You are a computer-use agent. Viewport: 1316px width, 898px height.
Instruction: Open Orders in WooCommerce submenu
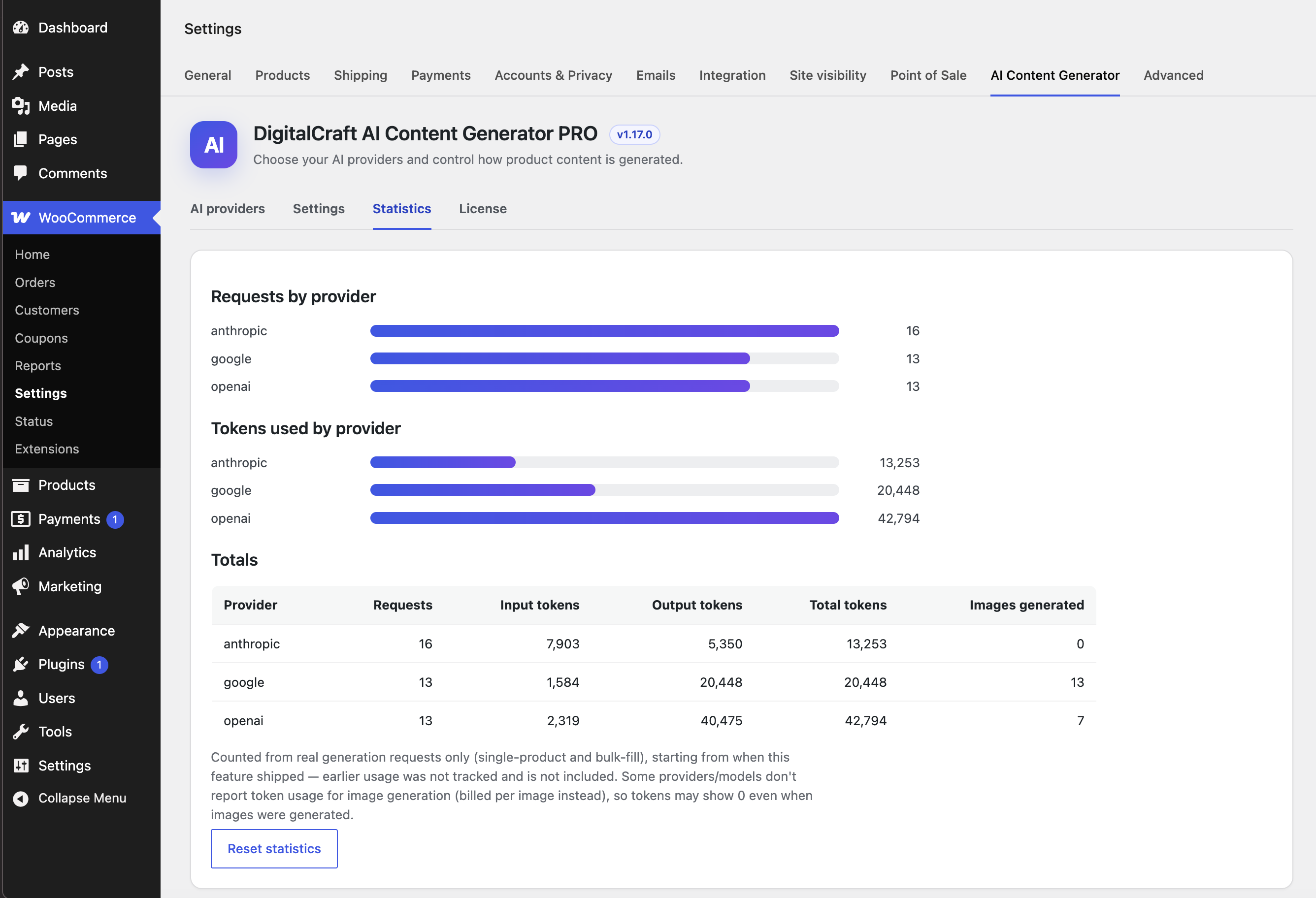coord(35,283)
